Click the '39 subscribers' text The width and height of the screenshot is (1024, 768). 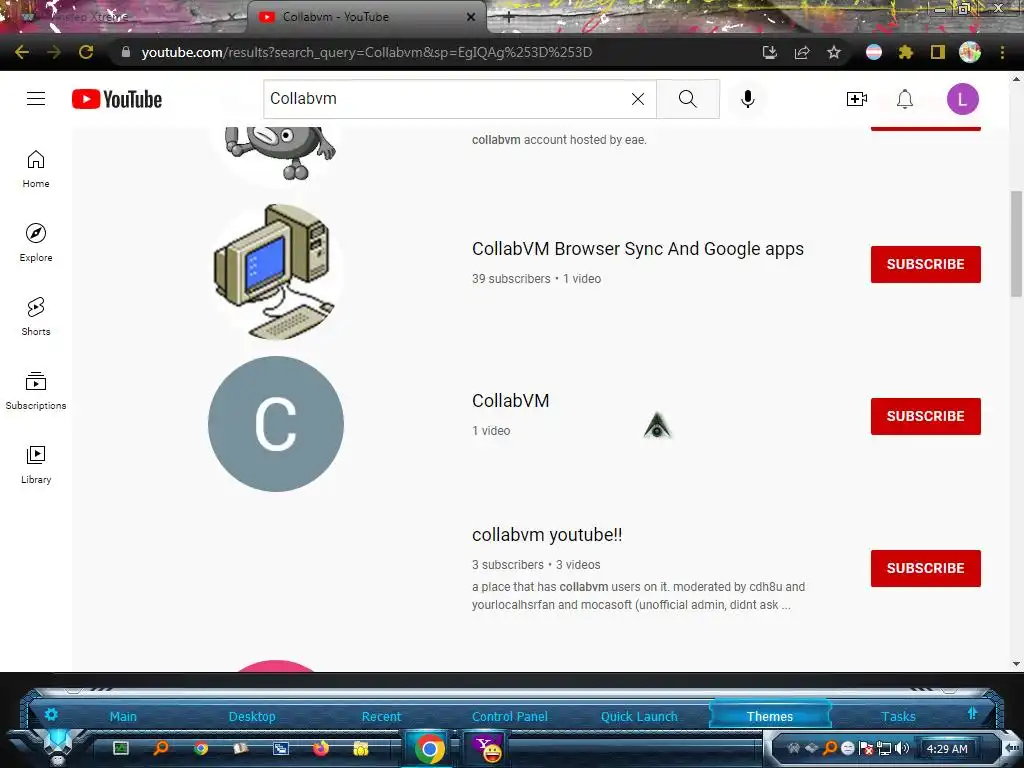click(x=511, y=279)
